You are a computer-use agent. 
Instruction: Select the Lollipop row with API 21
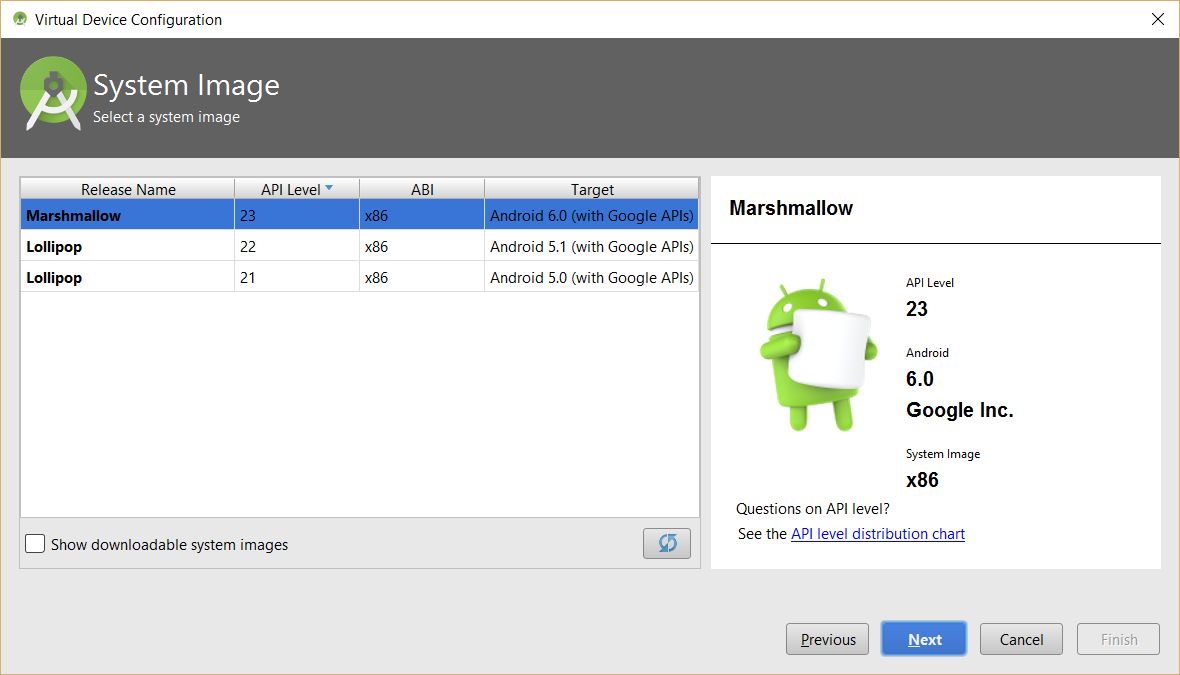coord(360,277)
